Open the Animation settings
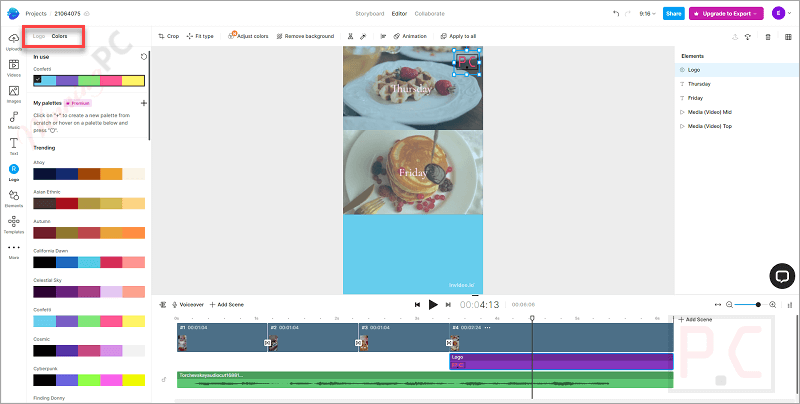Viewport: 800px width, 404px height. pos(410,36)
